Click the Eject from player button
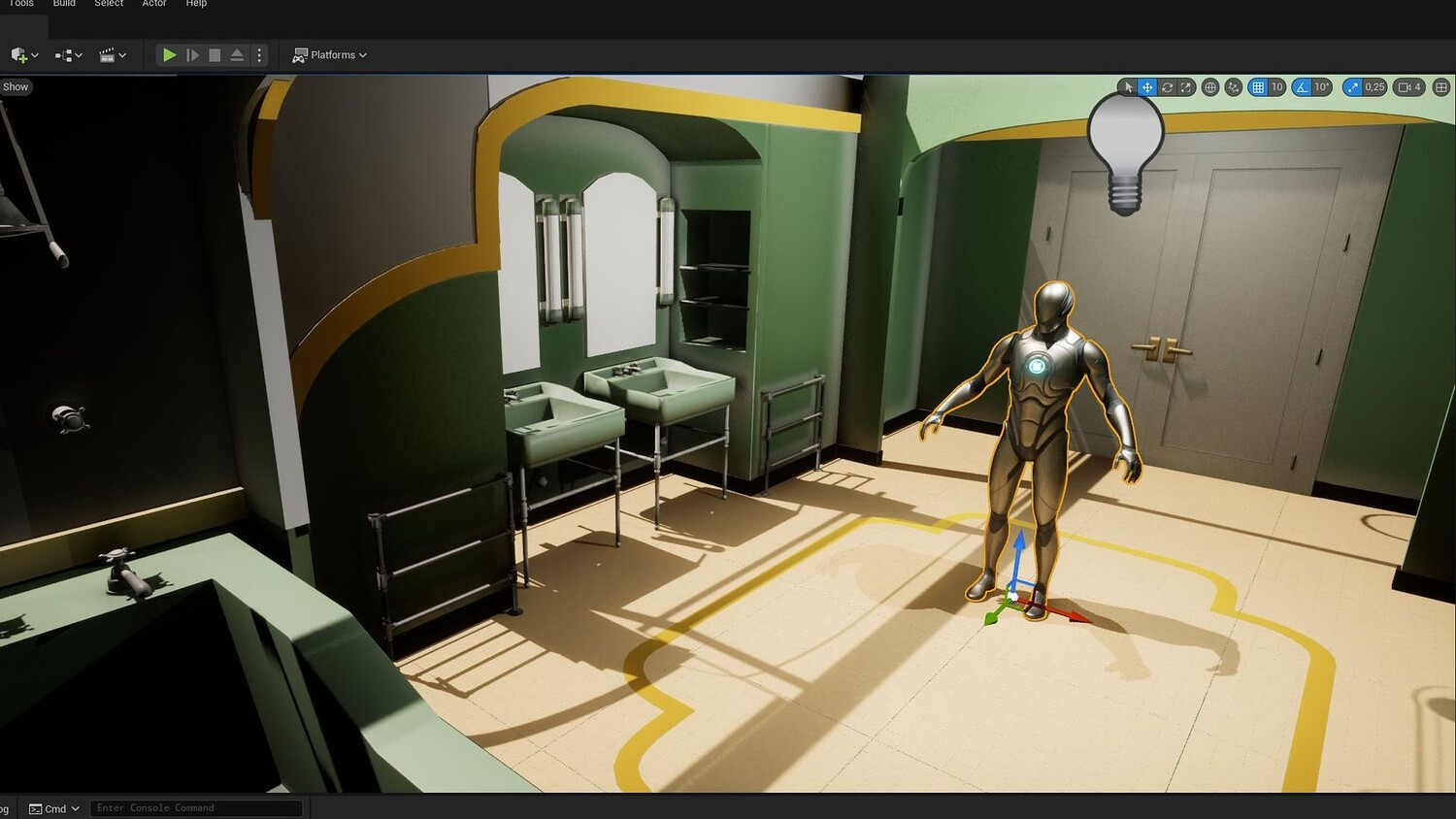This screenshot has width=1456, height=819. point(237,55)
